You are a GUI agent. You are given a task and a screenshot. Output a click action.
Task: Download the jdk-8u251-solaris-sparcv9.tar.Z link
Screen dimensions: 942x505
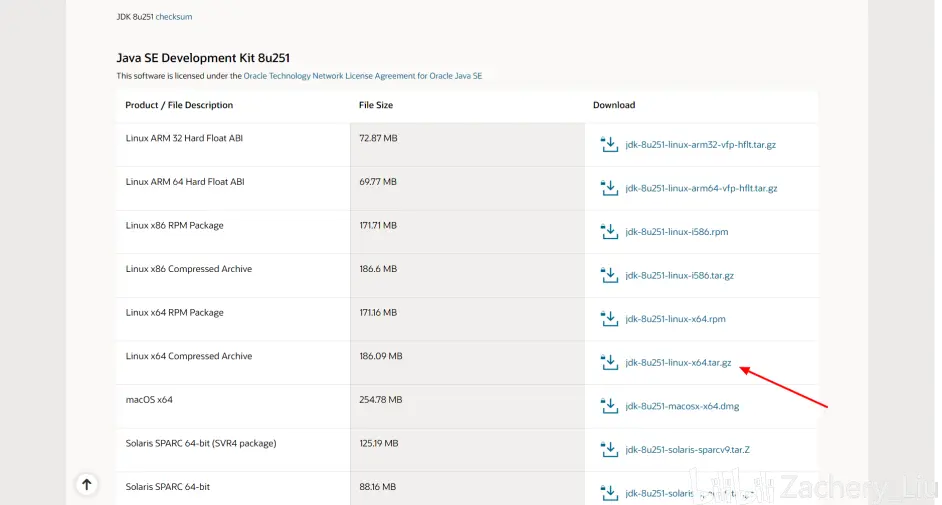[687, 450]
